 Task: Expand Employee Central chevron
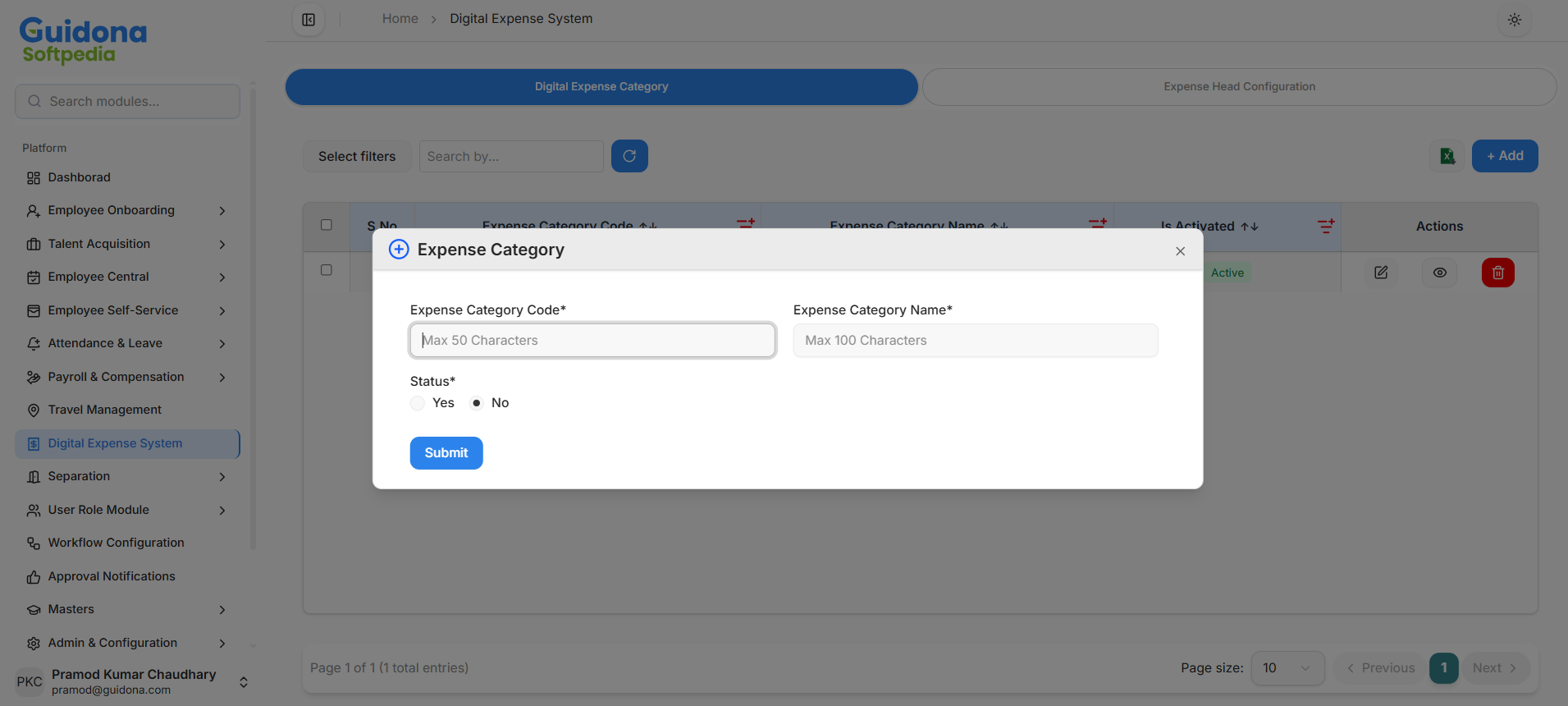222,277
